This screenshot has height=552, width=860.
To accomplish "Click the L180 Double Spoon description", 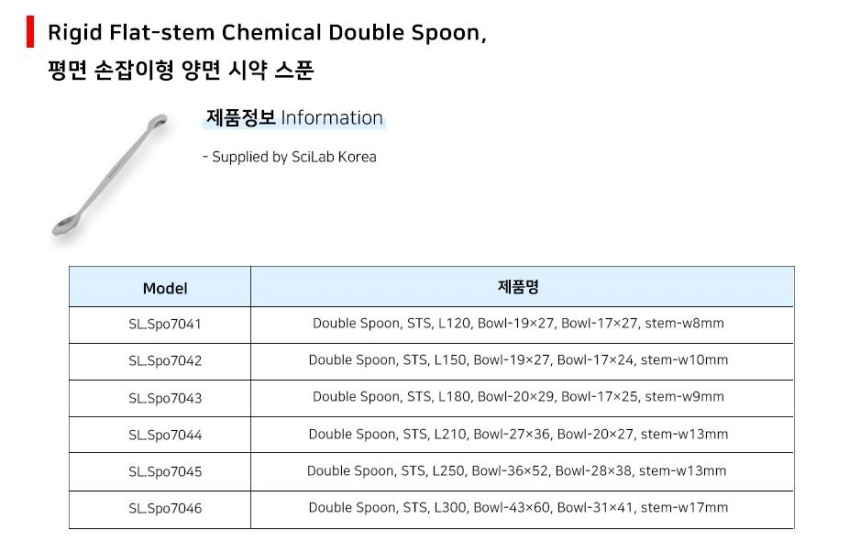I will point(518,397).
